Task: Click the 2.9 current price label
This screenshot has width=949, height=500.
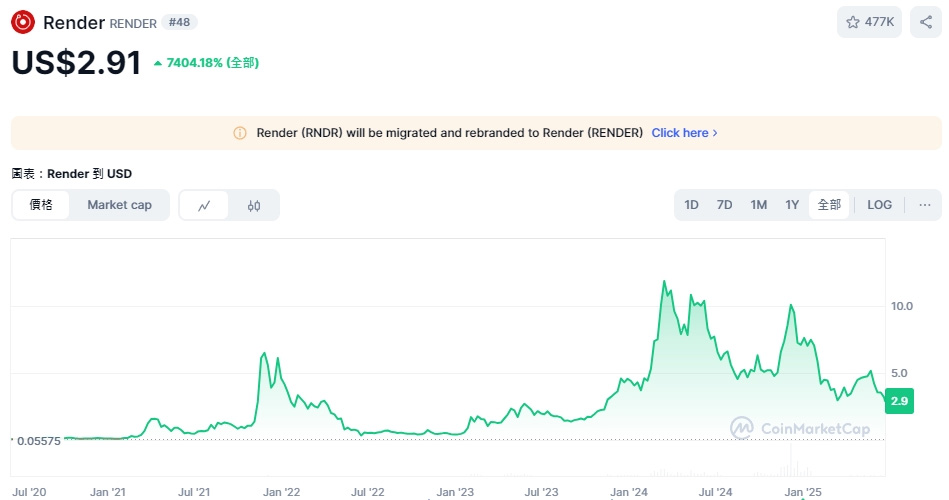Action: [899, 401]
